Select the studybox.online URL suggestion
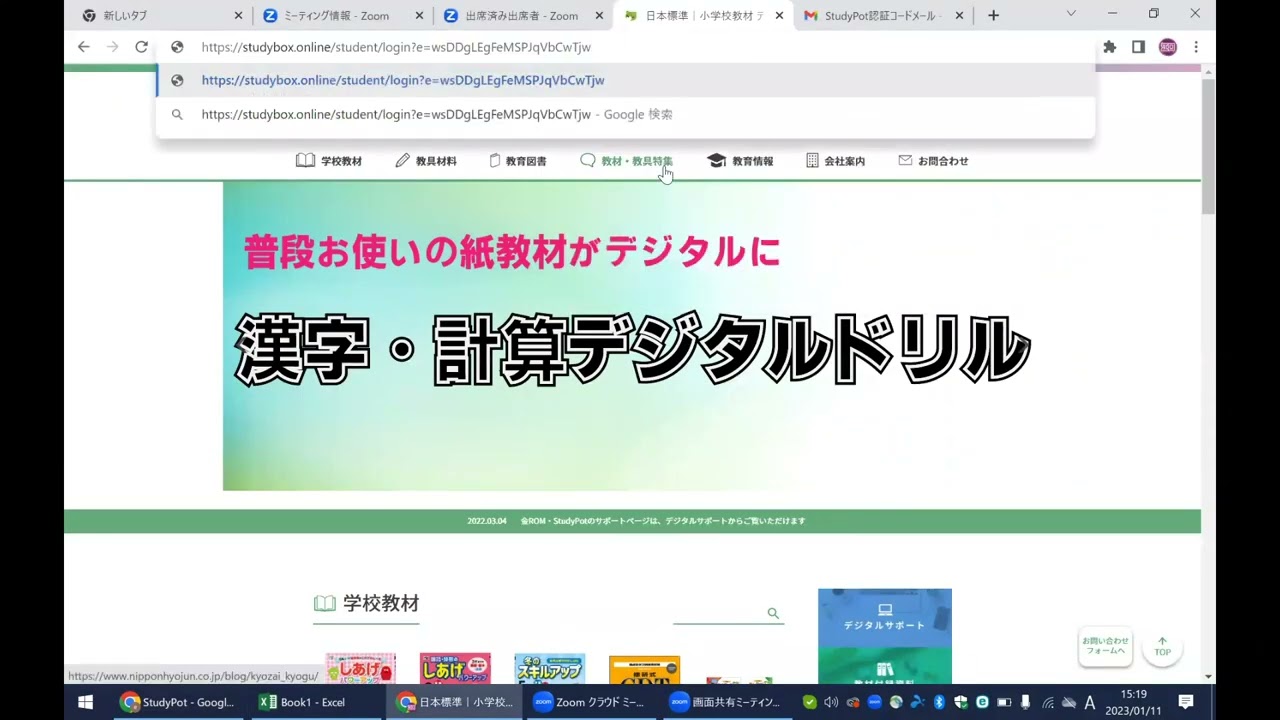The height and width of the screenshot is (720, 1280). 625,80
